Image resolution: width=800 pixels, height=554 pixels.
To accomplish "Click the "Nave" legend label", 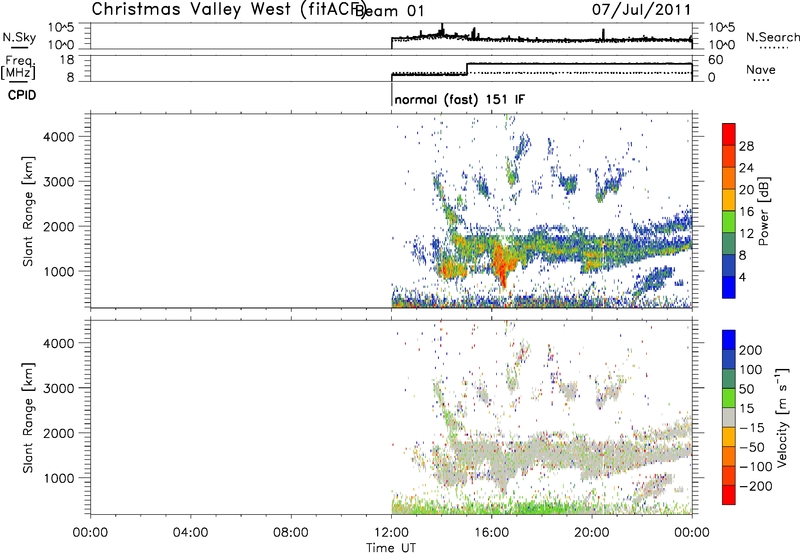I will tap(761, 70).
